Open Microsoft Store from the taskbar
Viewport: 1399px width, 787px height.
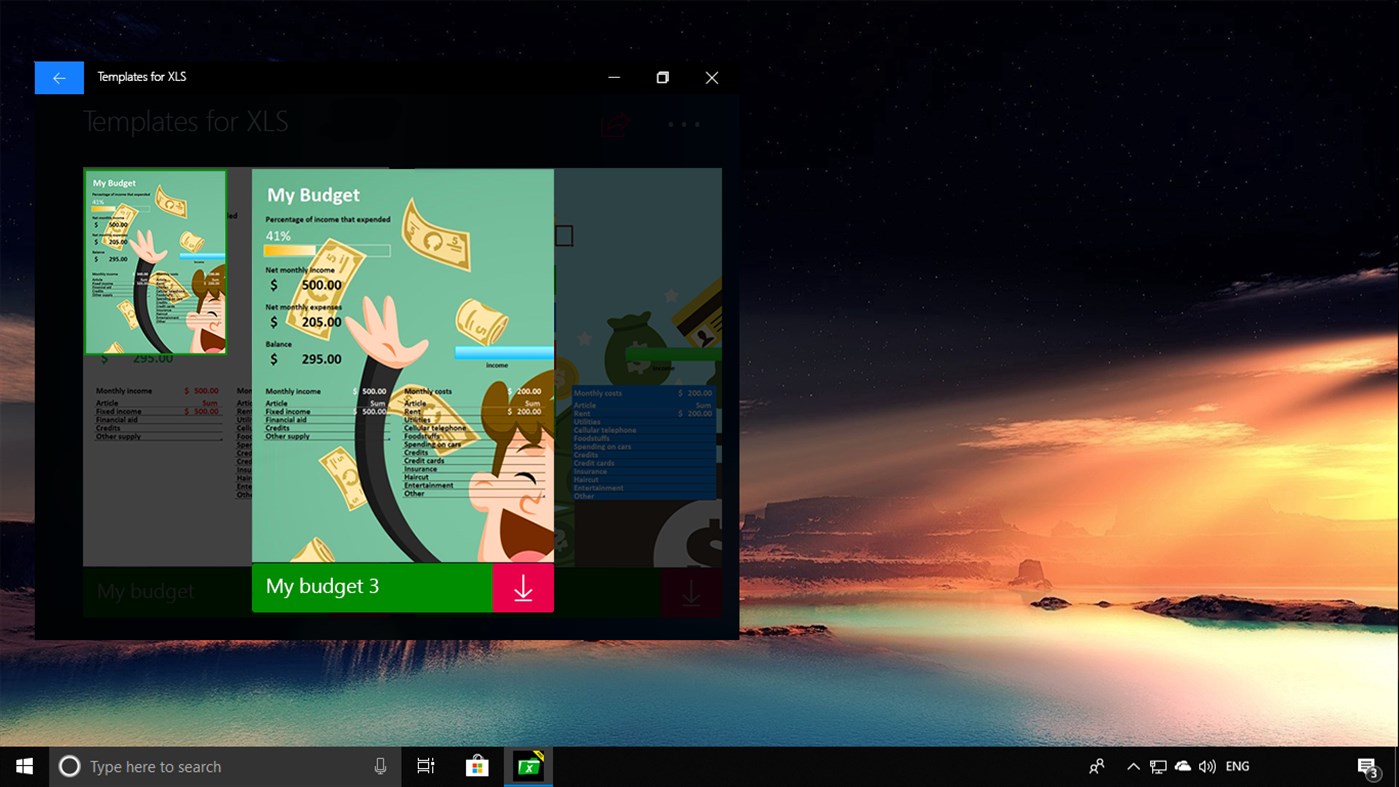[x=476, y=765]
